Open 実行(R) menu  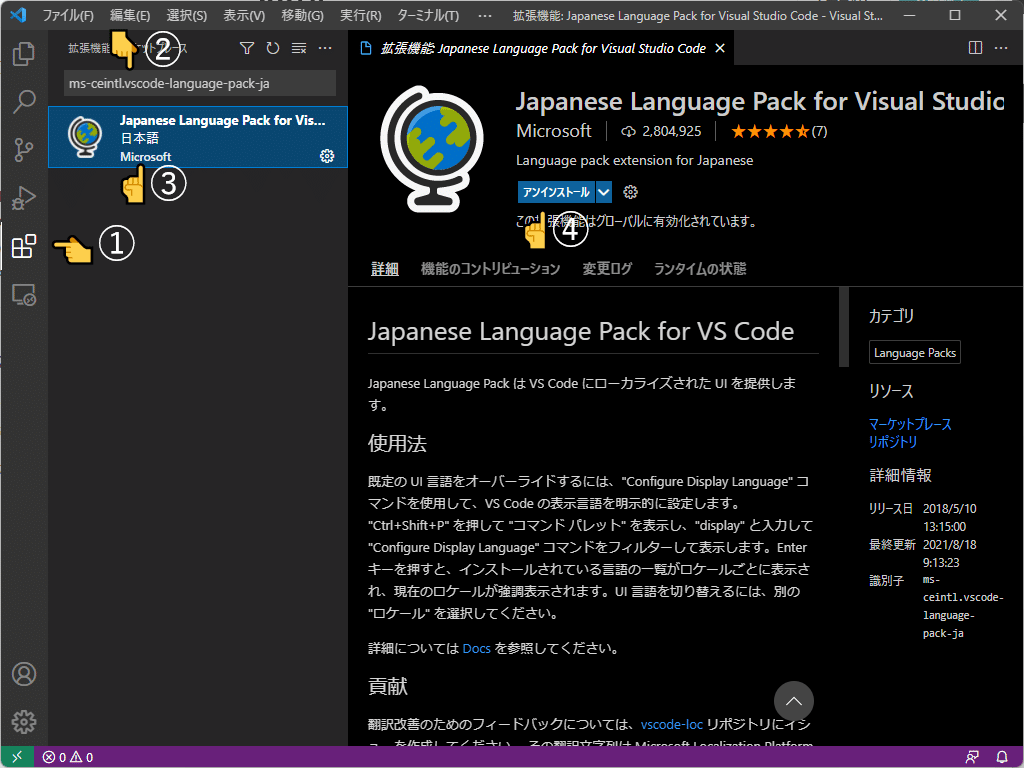tap(360, 15)
